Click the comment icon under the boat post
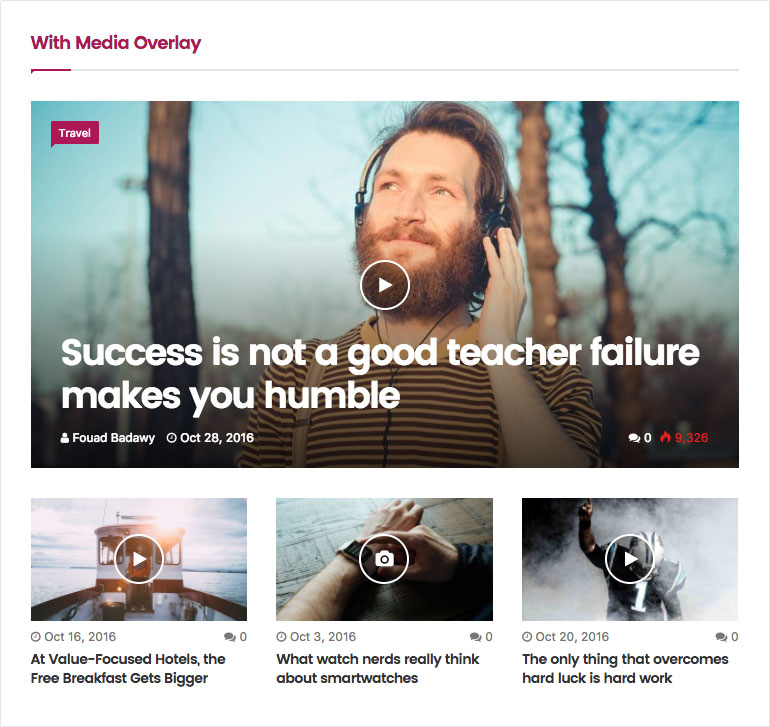The width and height of the screenshot is (770, 727). tap(230, 637)
